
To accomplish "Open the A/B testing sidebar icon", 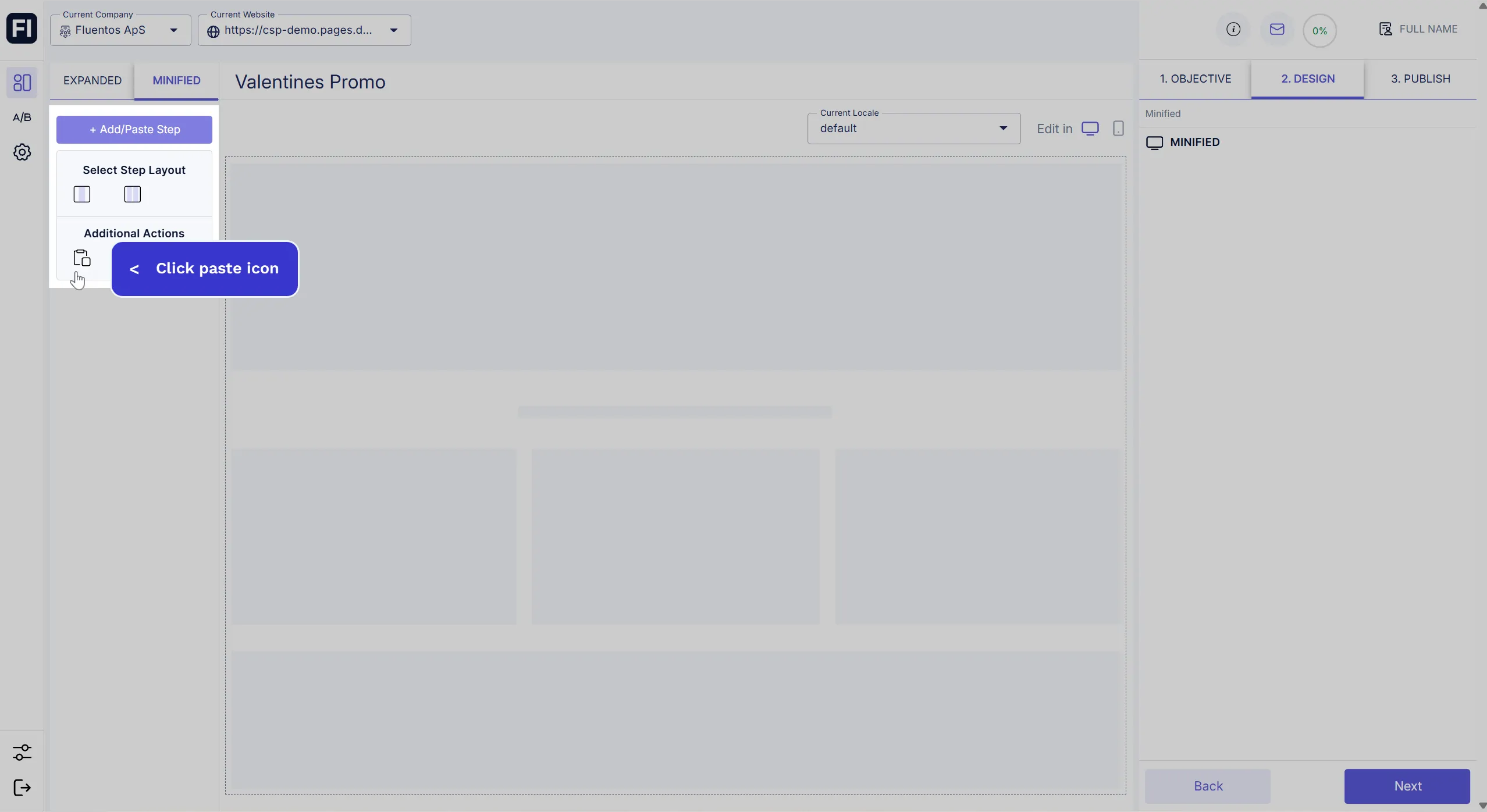I will 22,117.
